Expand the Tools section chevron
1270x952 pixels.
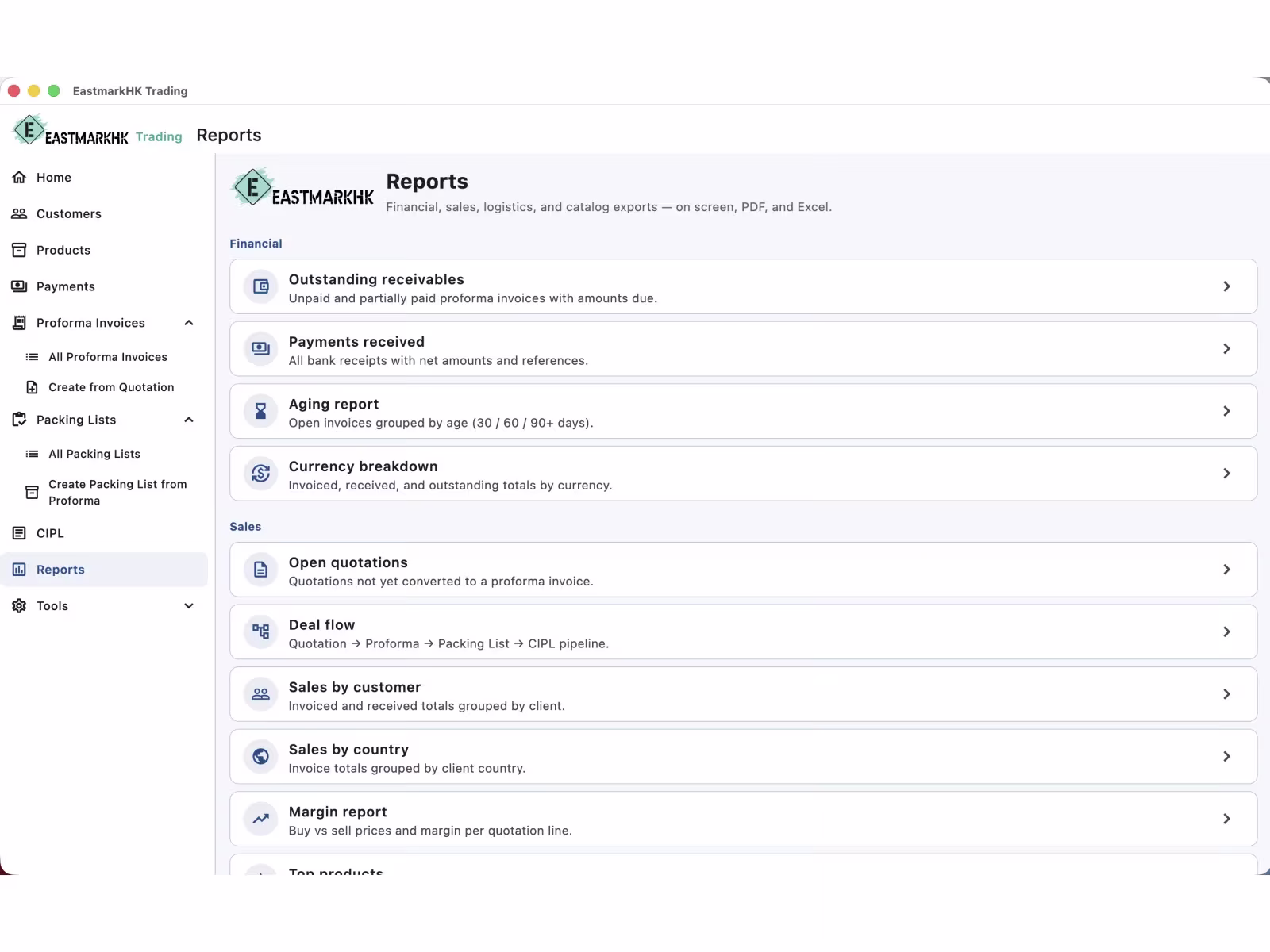coord(189,606)
